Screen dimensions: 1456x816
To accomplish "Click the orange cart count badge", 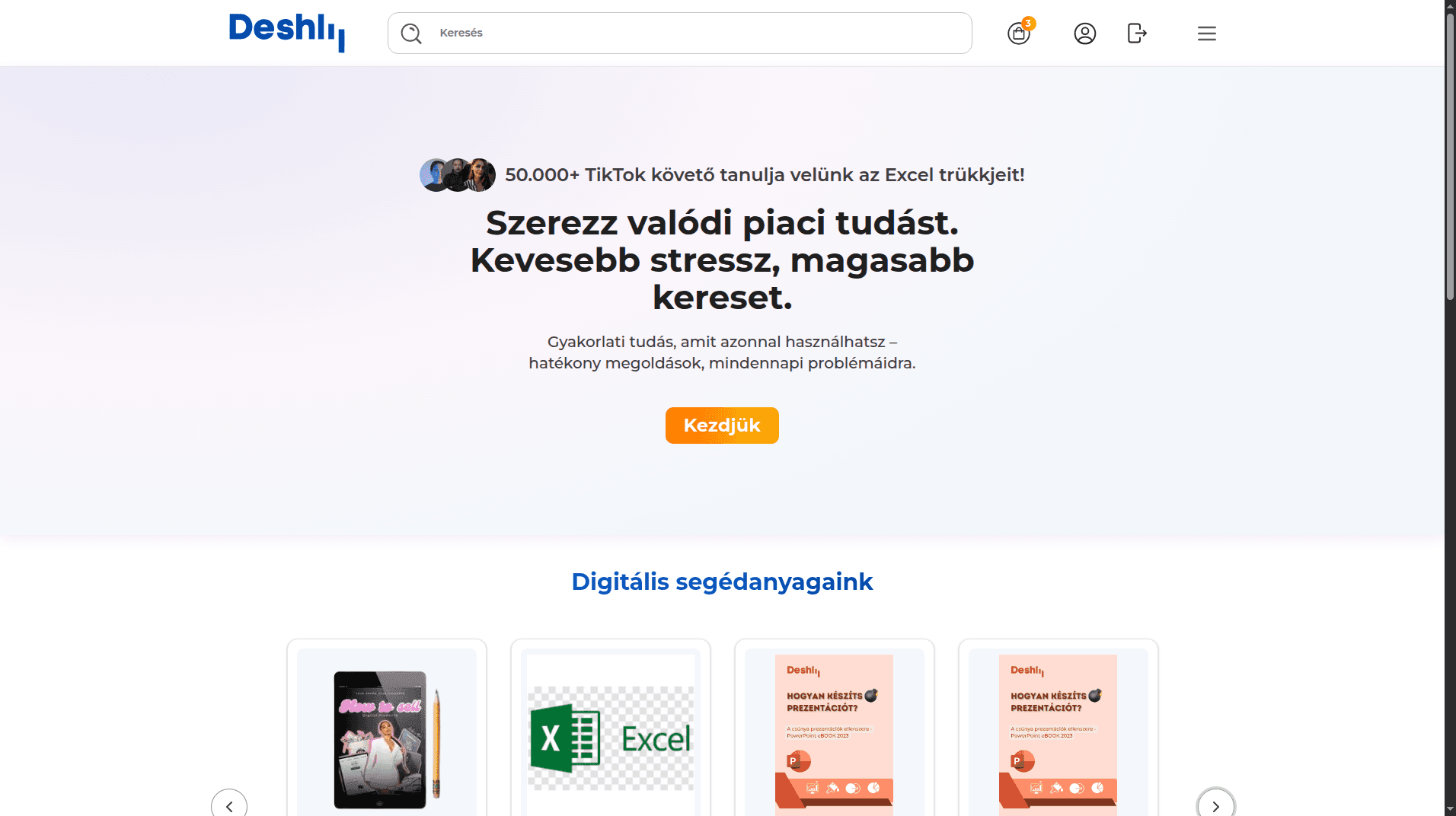I will pos(1028,24).
